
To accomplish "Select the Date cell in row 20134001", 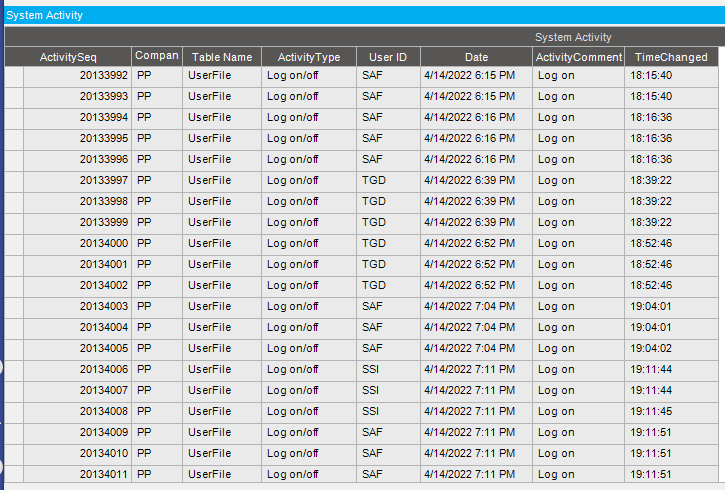I will 476,265.
